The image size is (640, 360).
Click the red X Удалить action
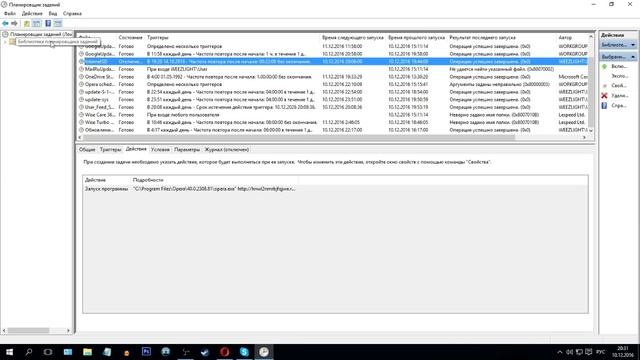(x=614, y=96)
